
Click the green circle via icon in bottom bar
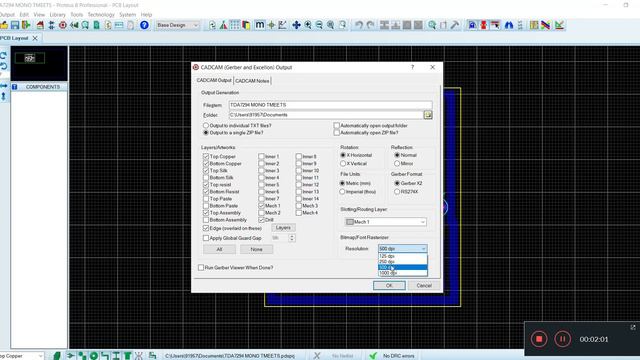[x=93, y=356]
